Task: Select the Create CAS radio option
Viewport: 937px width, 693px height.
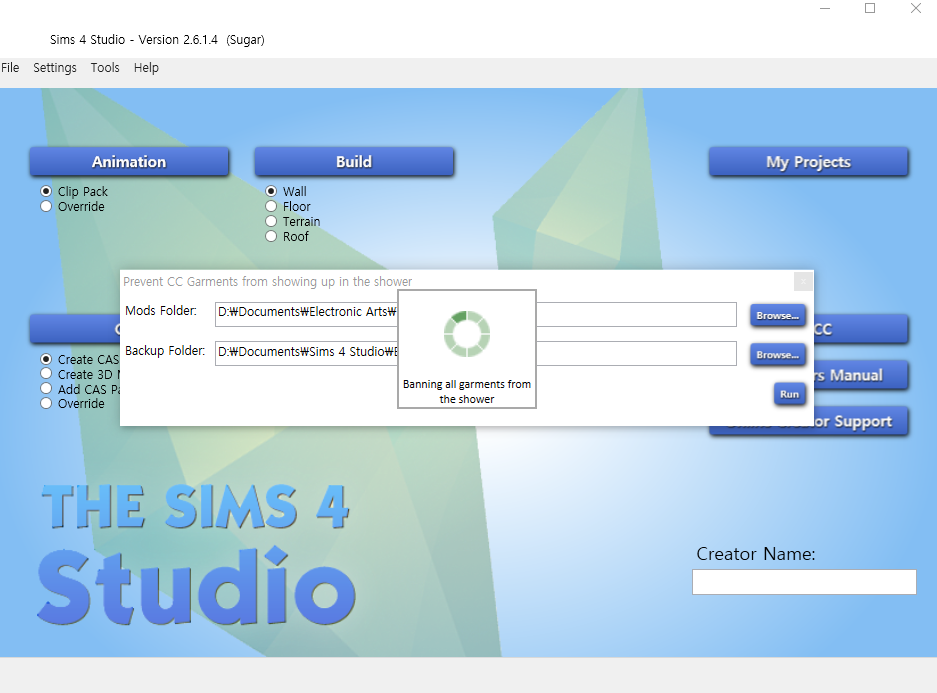Action: [x=80, y=359]
